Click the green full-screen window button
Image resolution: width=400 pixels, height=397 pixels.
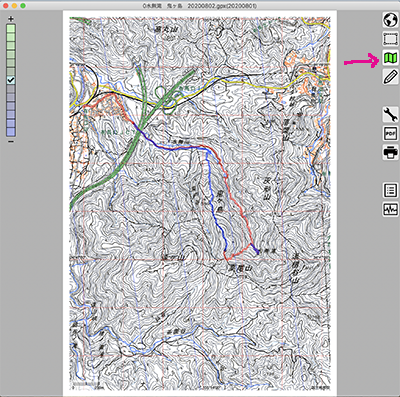pos(23,6)
